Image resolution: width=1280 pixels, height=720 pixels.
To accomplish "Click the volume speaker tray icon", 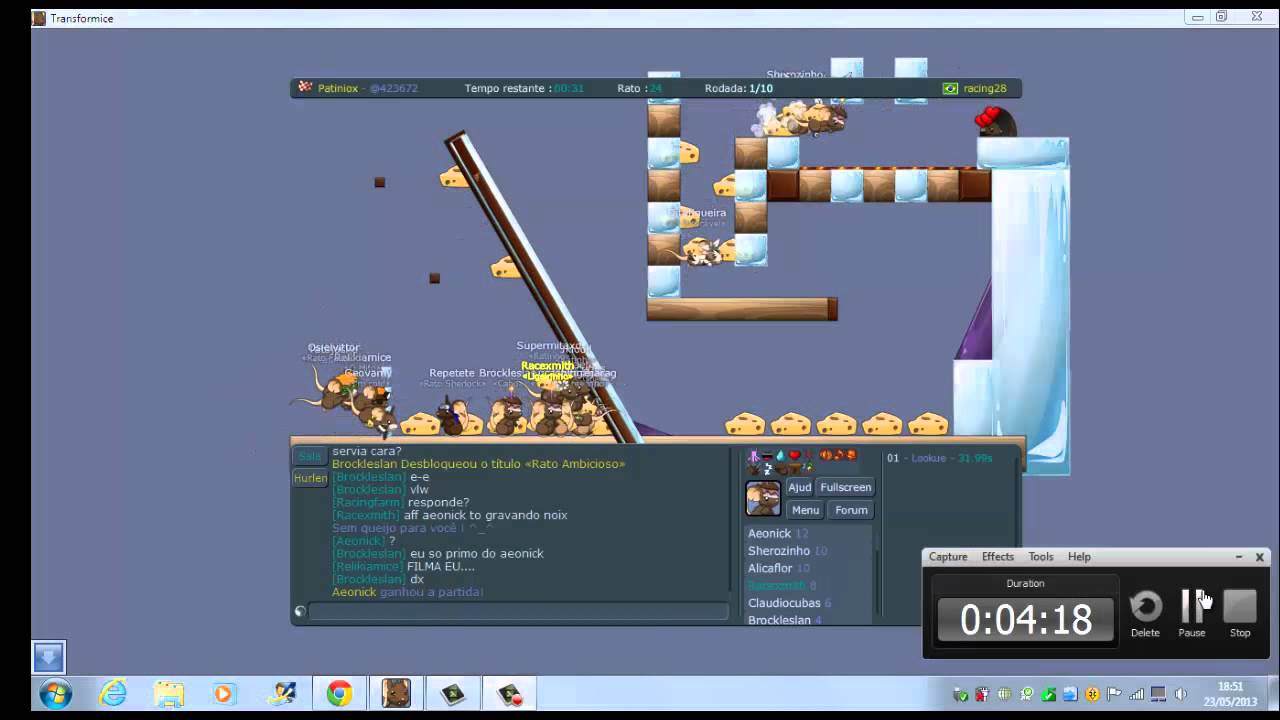I will (1181, 694).
